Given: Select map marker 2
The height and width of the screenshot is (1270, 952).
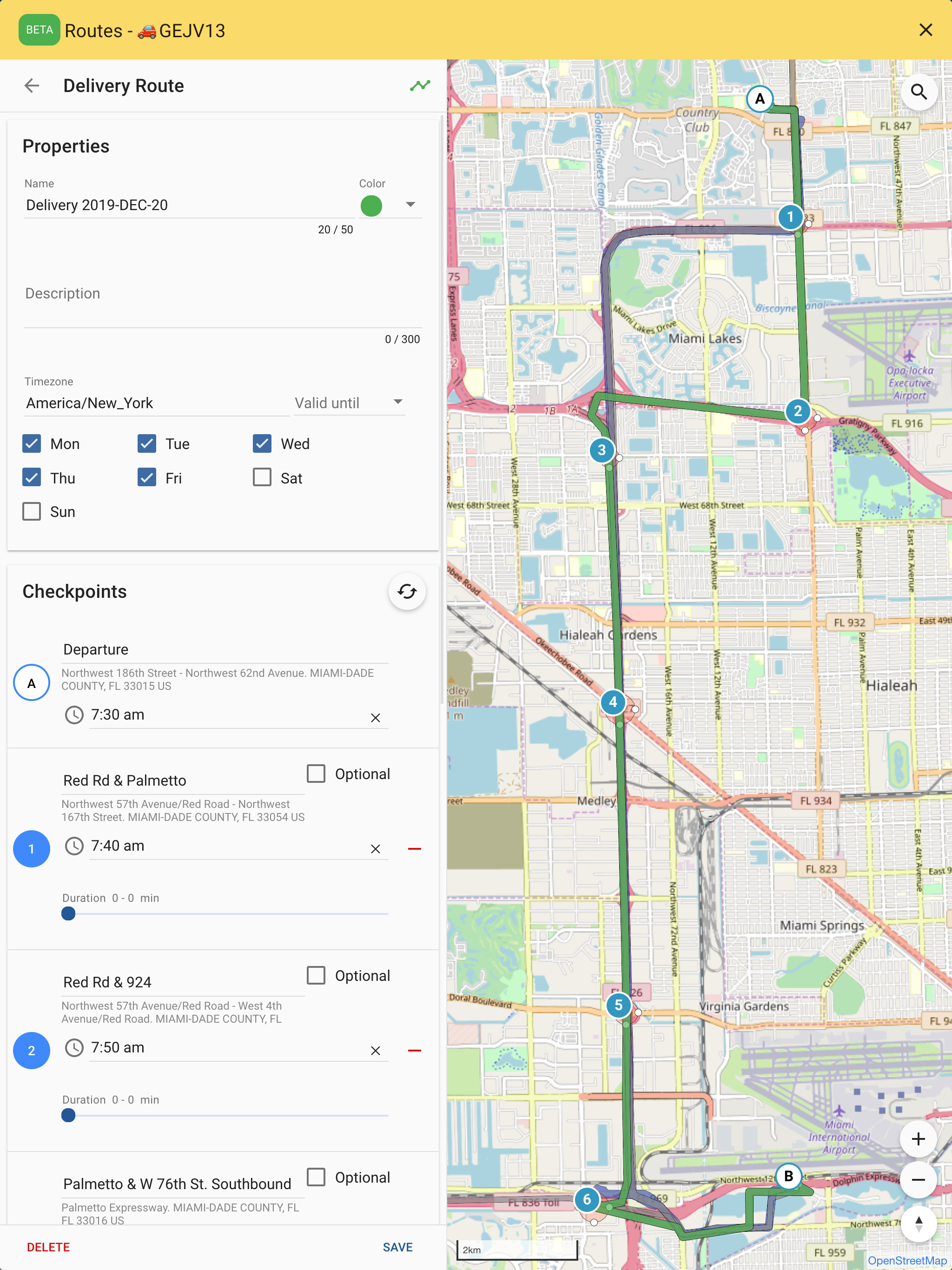Looking at the screenshot, I should [798, 411].
